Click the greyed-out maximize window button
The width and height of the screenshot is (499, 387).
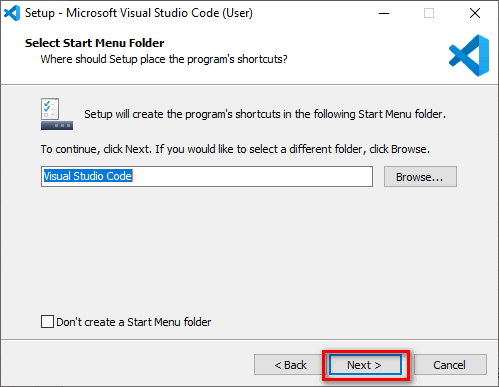[x=429, y=13]
